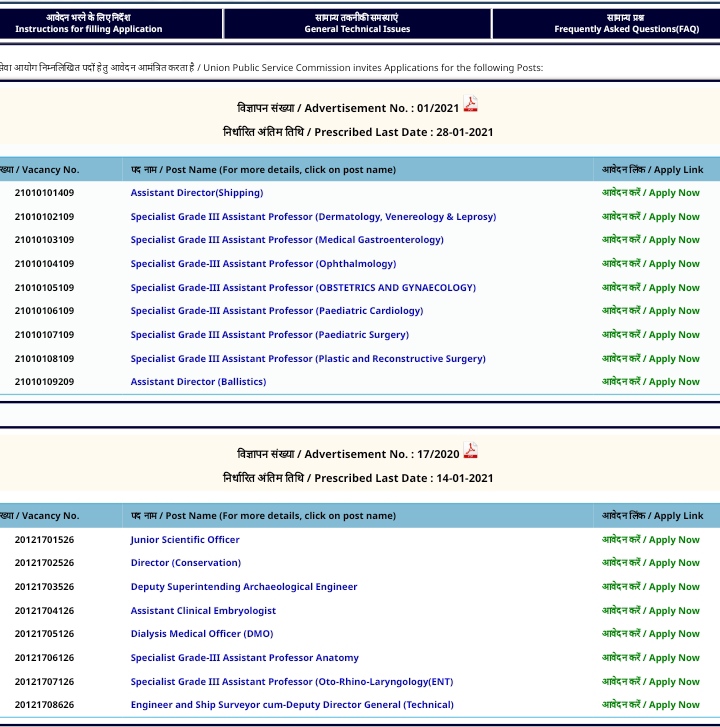Apply Now for vacancy 21010108109
The image size is (720, 727).
click(x=651, y=359)
